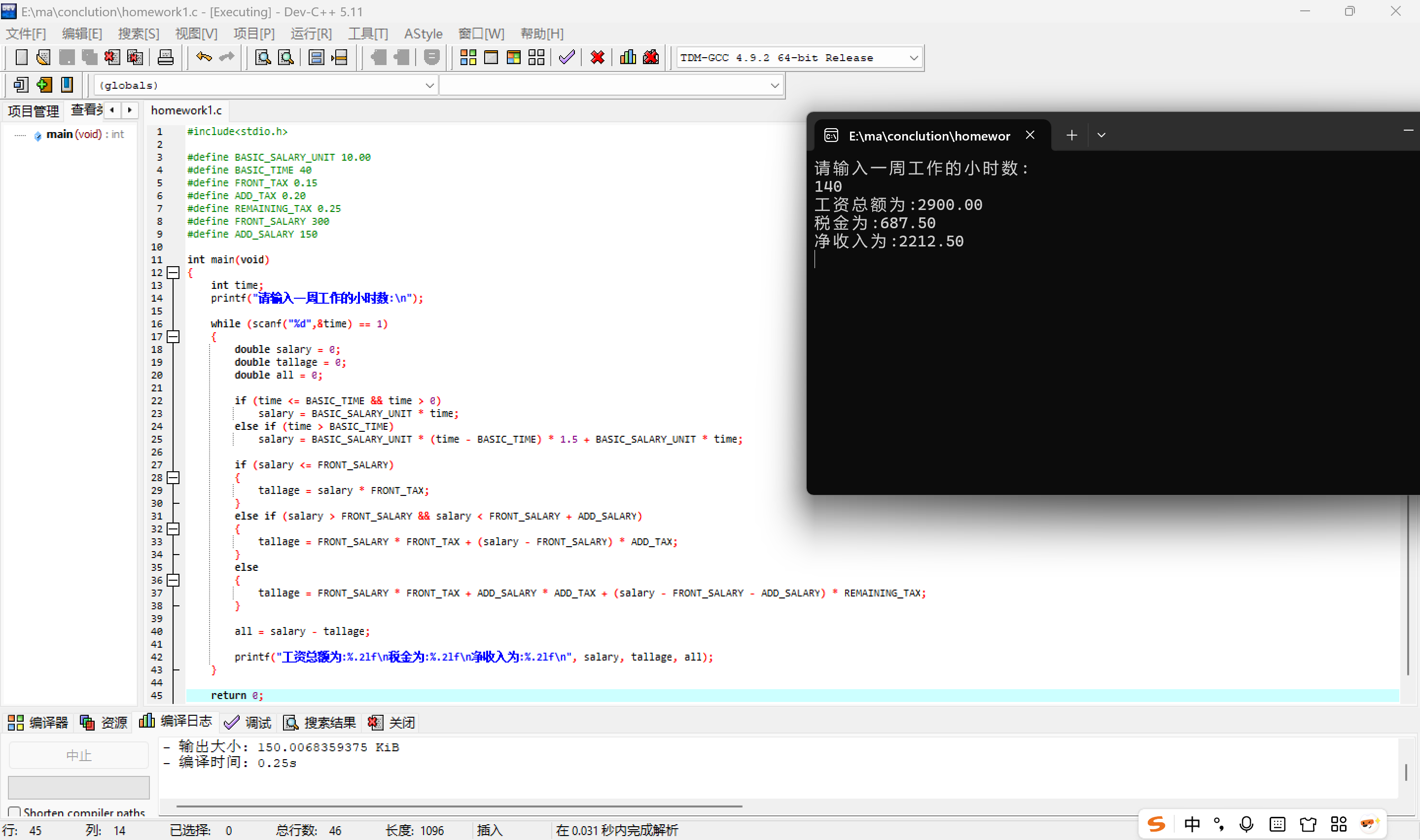
Task: Collapse the while-loop fold at line 17
Action: click(x=174, y=337)
